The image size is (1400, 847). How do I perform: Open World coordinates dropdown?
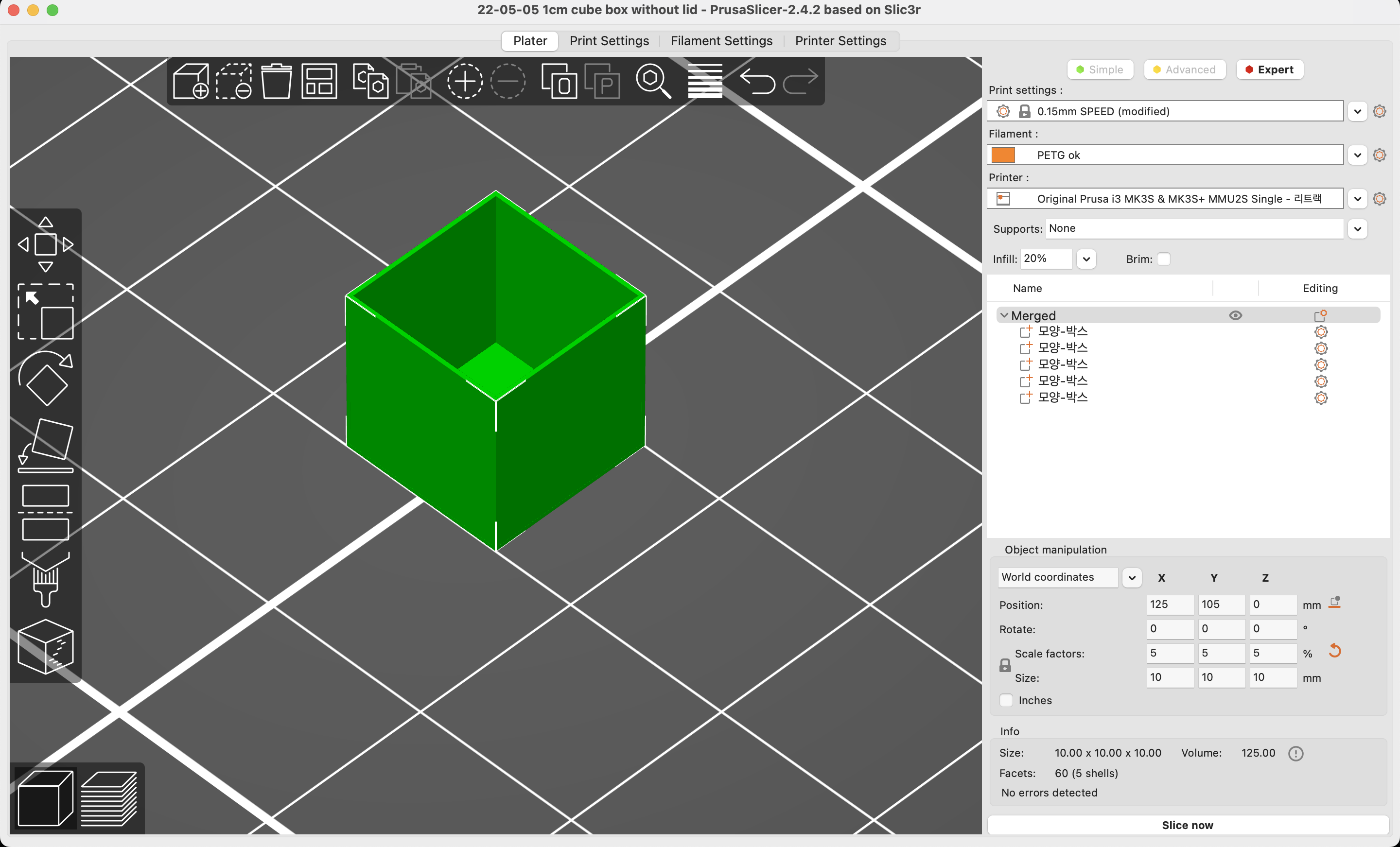(x=1132, y=578)
